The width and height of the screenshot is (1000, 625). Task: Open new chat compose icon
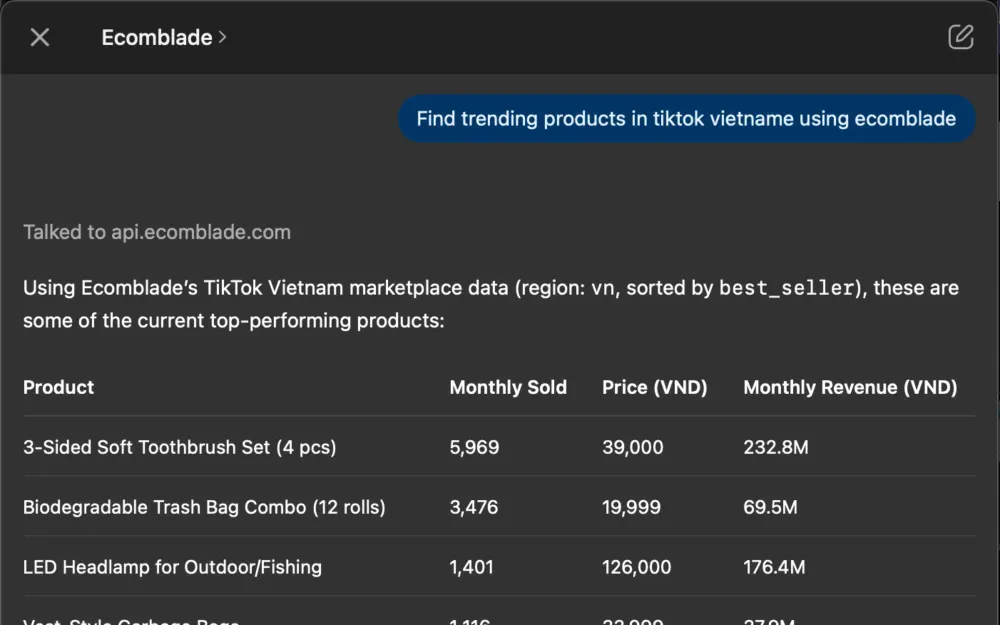(960, 37)
